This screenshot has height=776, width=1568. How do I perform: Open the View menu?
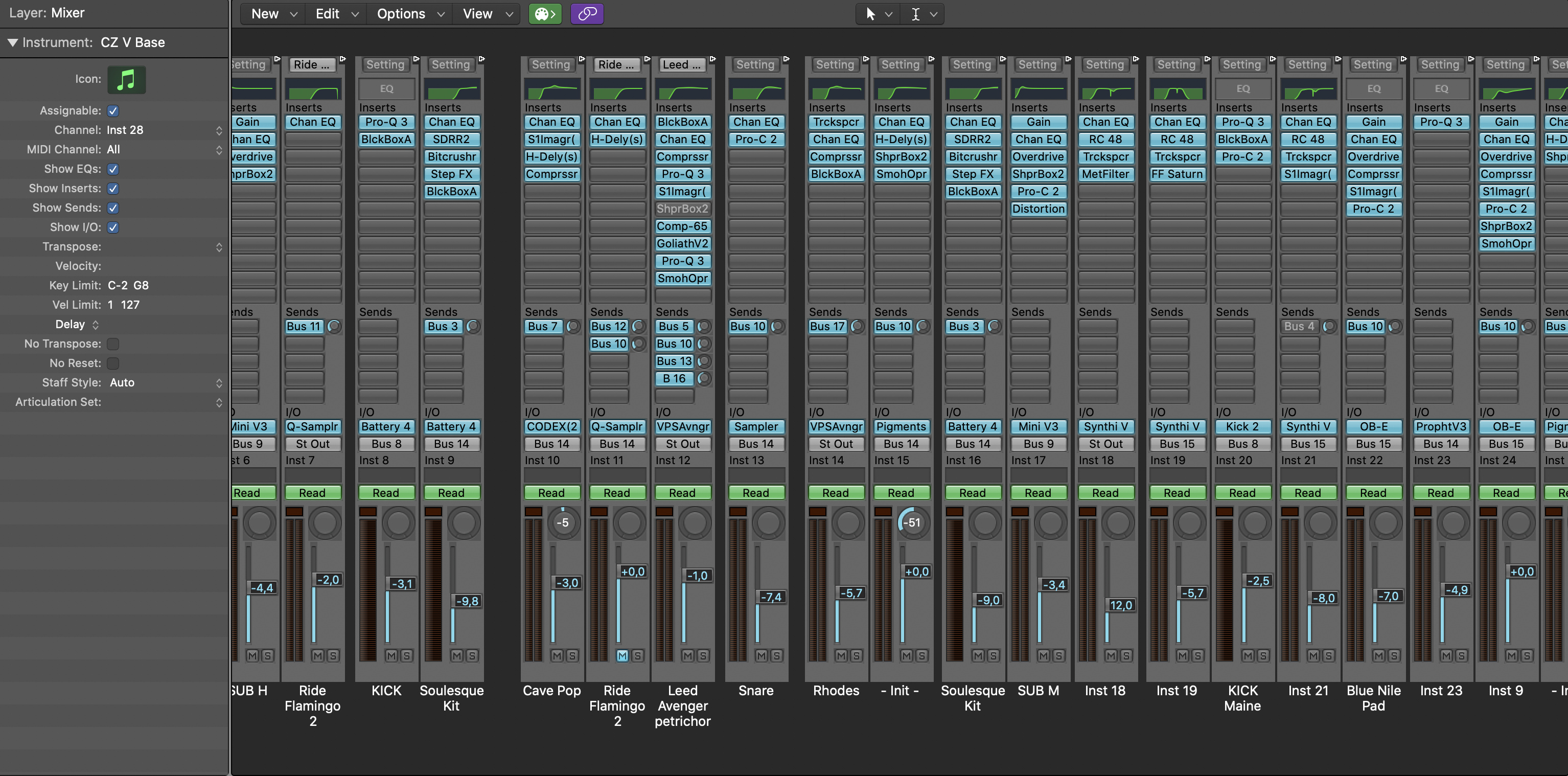[x=487, y=13]
